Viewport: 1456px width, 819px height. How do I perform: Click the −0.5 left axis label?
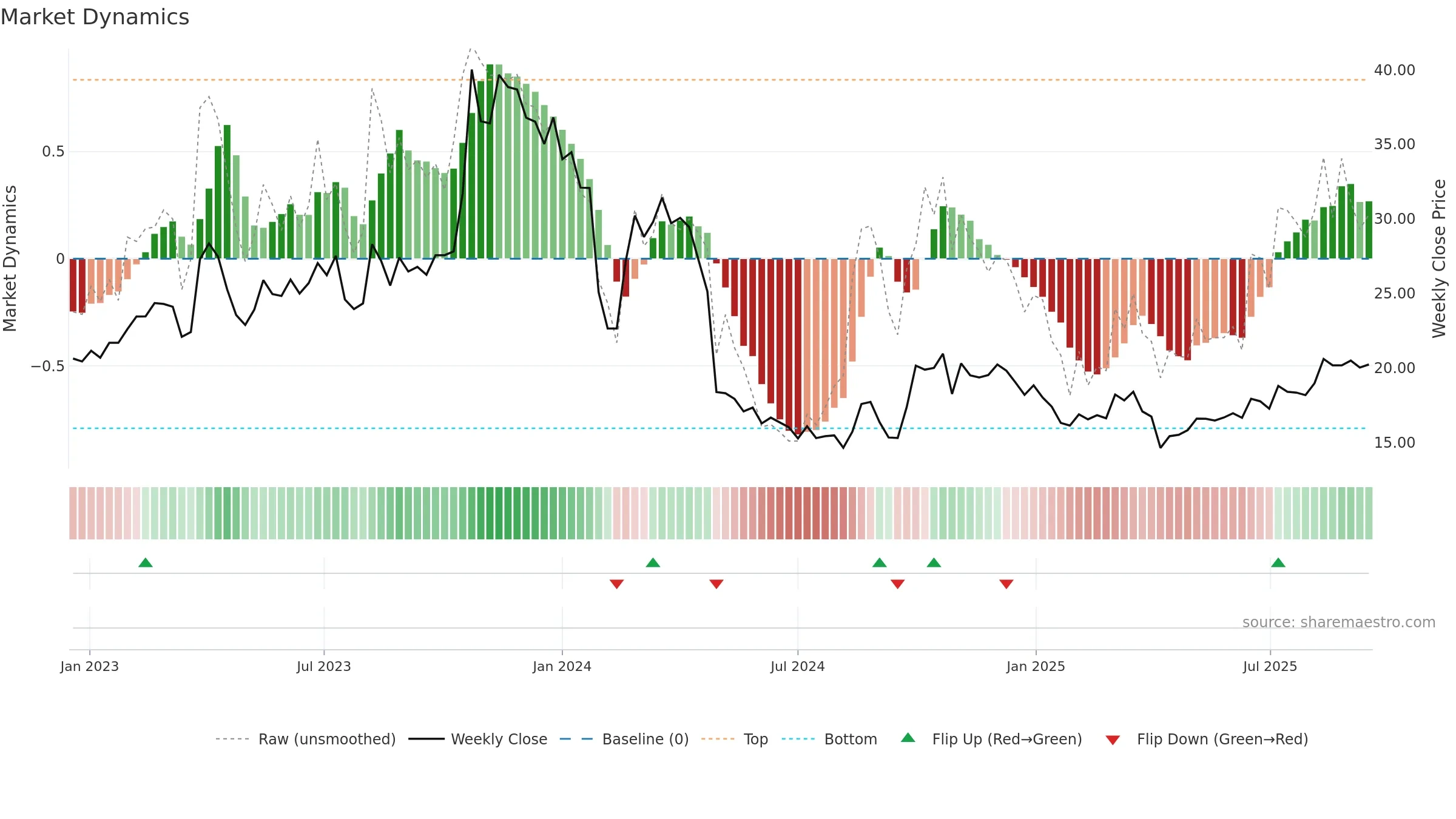pyautogui.click(x=48, y=366)
